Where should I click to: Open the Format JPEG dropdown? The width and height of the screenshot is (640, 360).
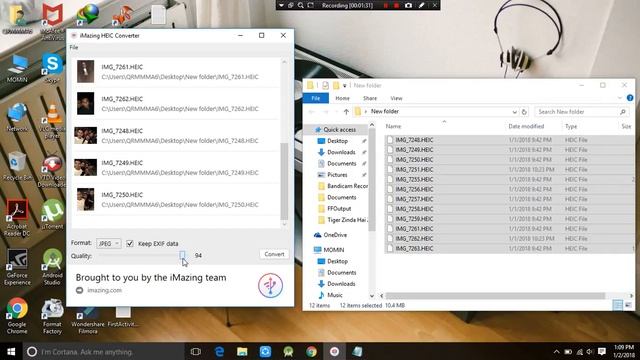(109, 244)
